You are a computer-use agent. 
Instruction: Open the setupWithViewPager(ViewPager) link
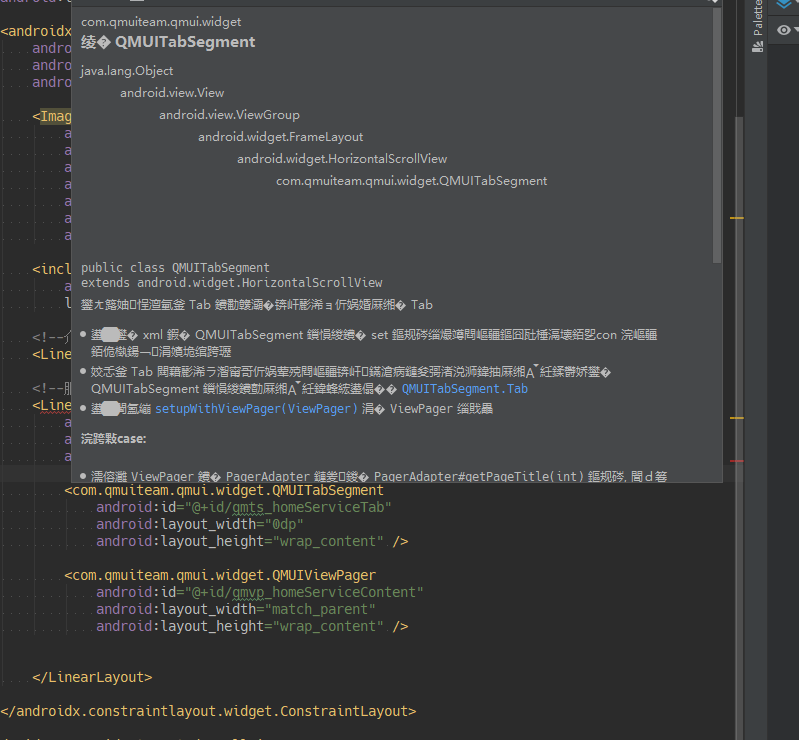pyautogui.click(x=256, y=409)
